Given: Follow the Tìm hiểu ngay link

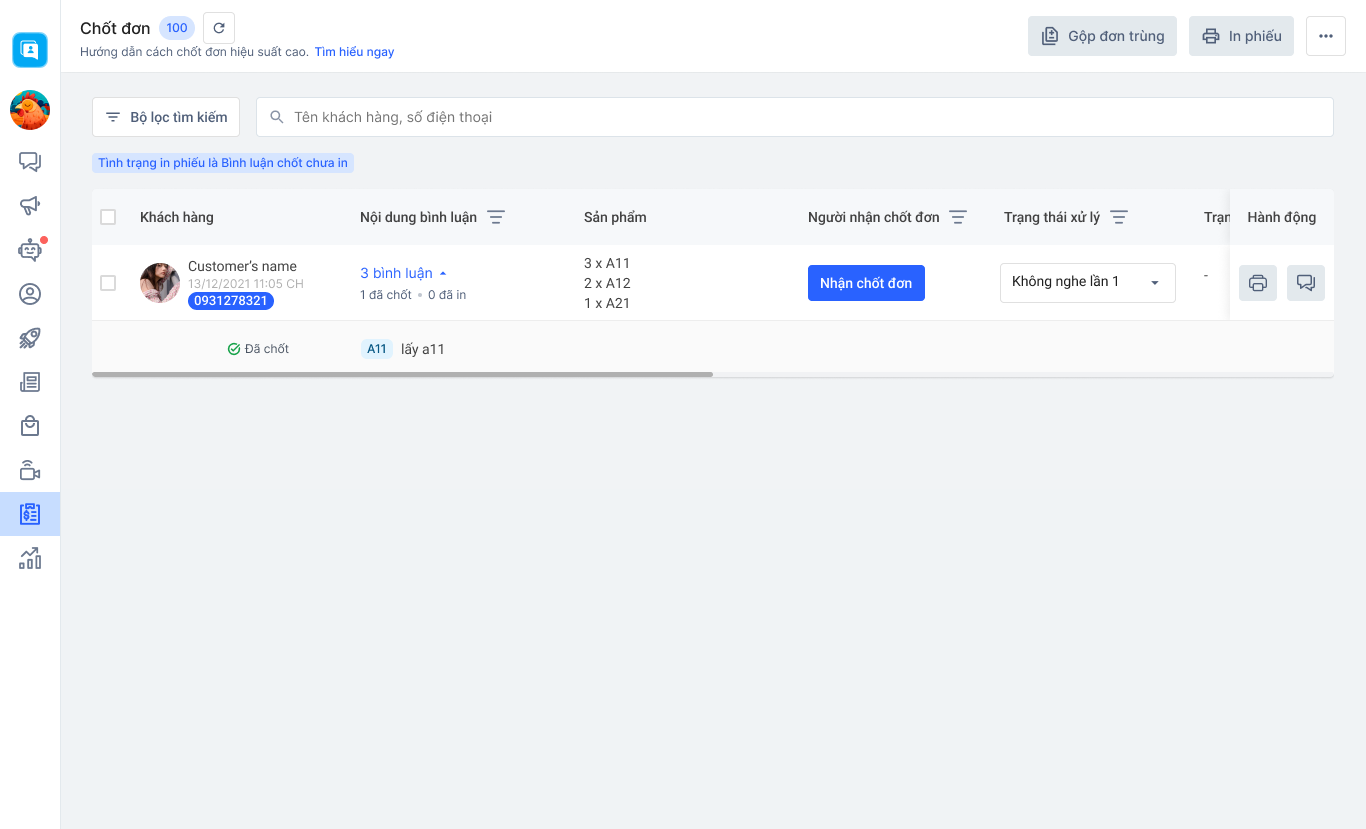Looking at the screenshot, I should tap(354, 52).
